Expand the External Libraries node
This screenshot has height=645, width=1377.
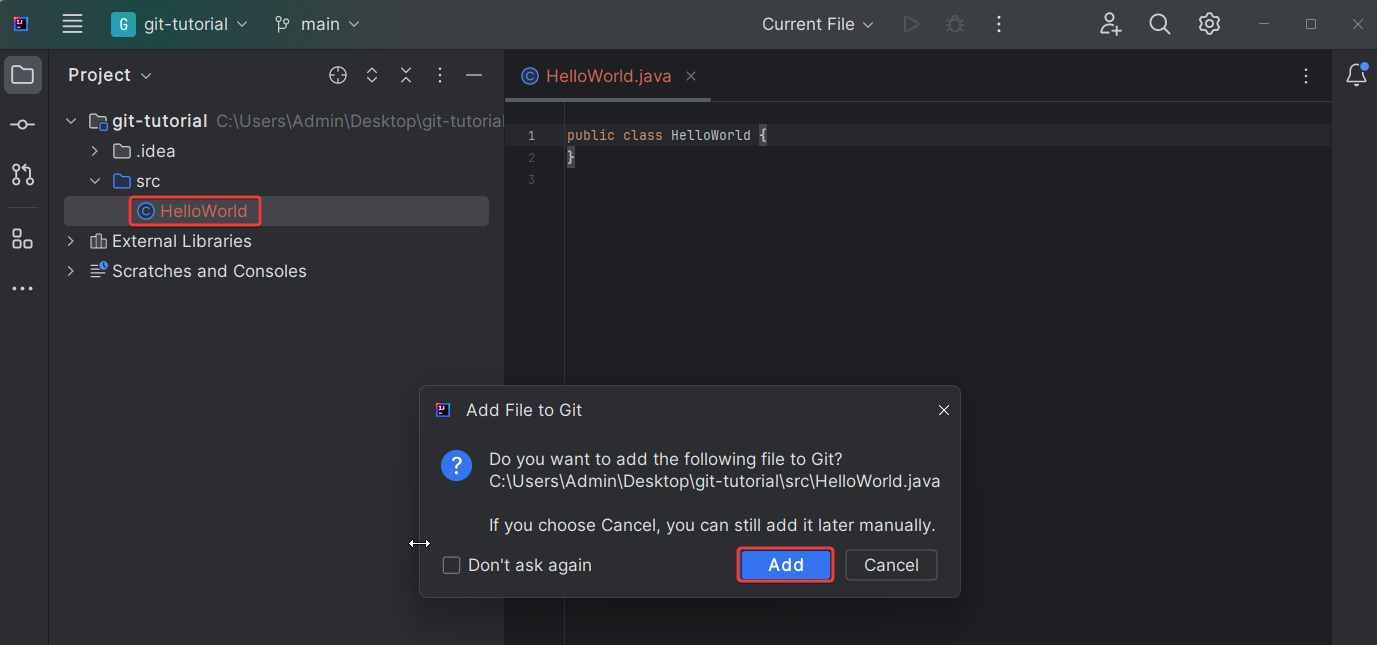pyautogui.click(x=71, y=241)
